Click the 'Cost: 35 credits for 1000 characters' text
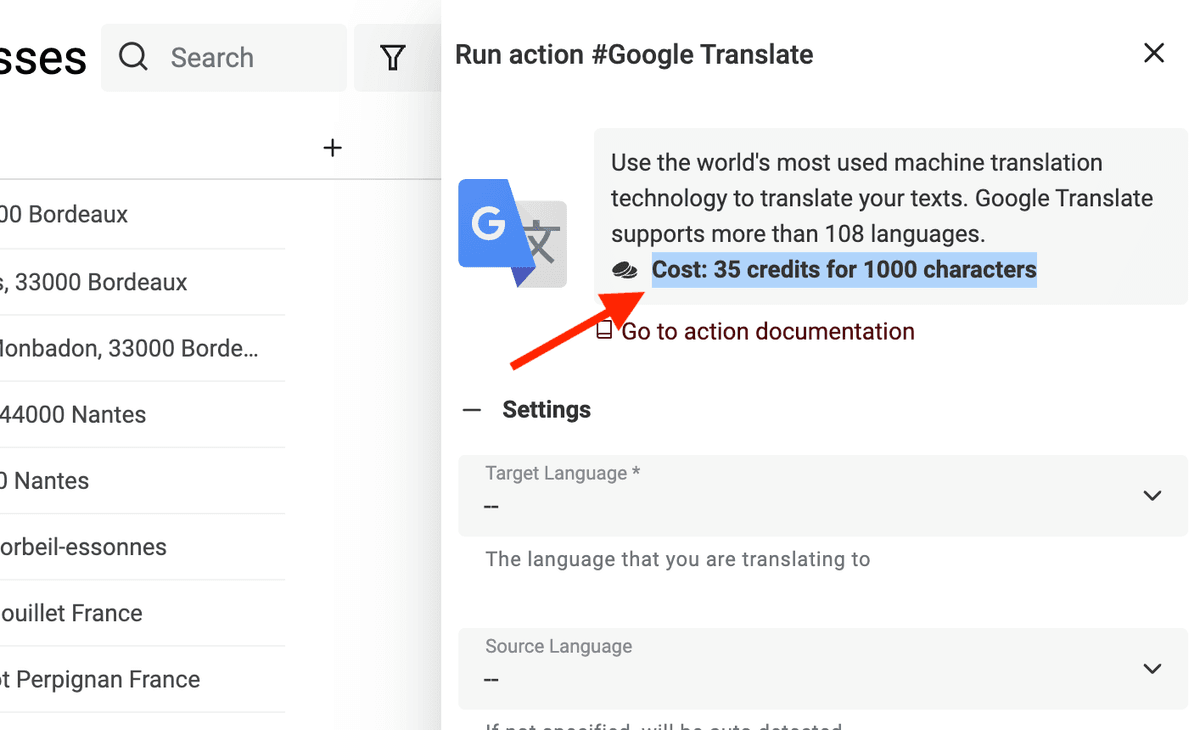1200x730 pixels. coord(844,270)
